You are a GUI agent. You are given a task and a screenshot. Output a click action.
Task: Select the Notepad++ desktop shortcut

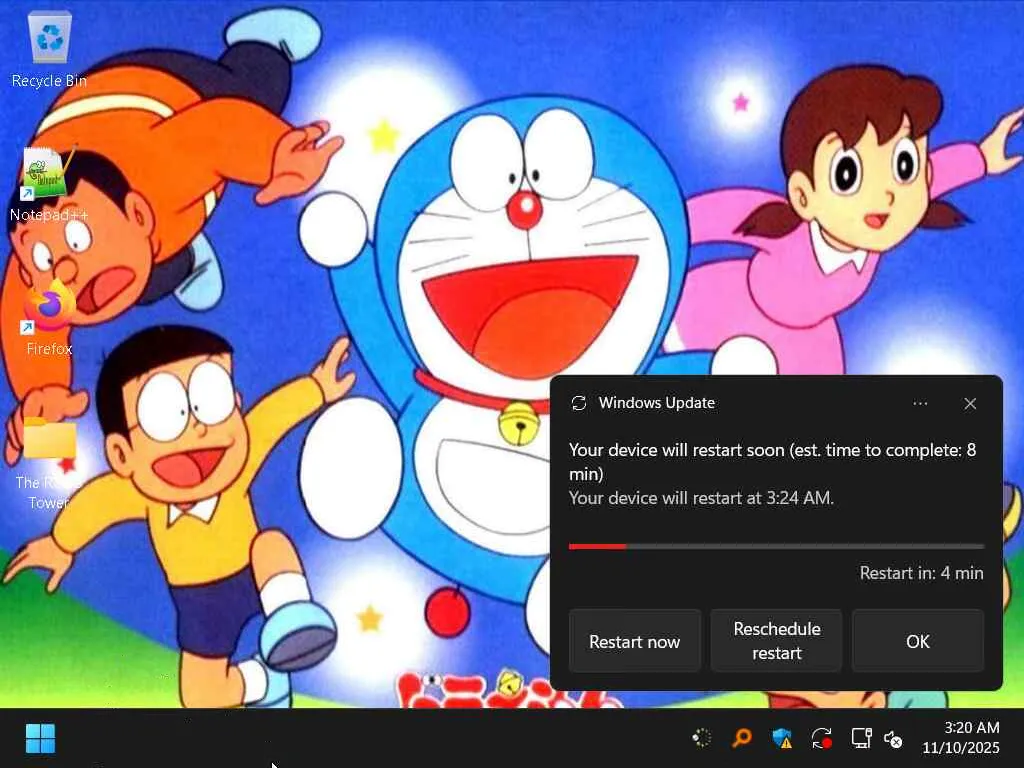pyautogui.click(x=49, y=185)
